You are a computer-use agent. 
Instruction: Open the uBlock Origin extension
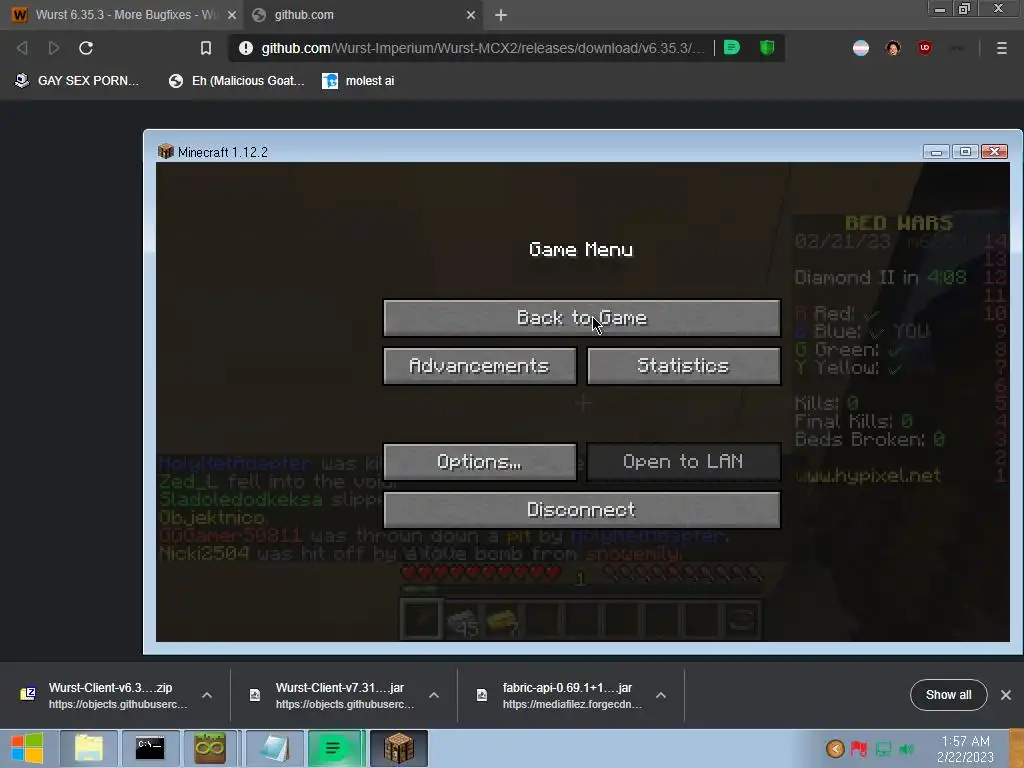(x=925, y=48)
